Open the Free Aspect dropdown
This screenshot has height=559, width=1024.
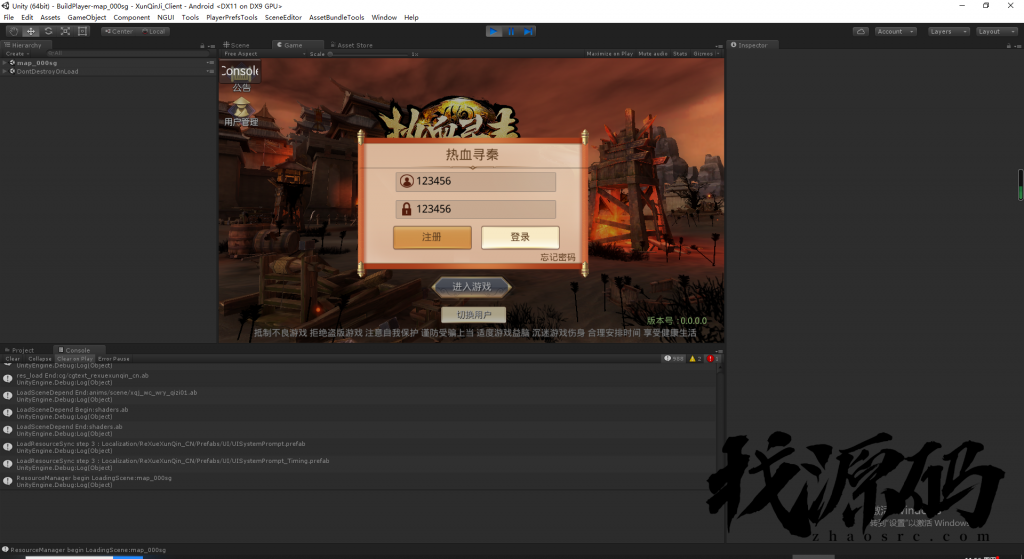tap(264, 54)
